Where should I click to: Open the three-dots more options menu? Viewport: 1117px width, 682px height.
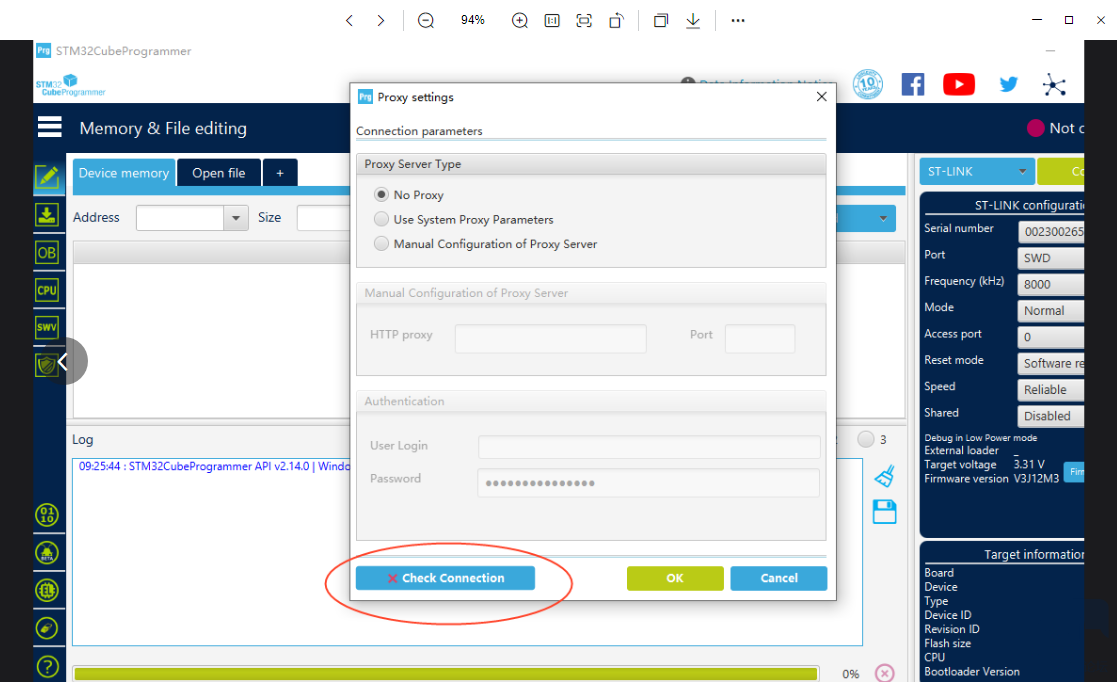tap(738, 20)
